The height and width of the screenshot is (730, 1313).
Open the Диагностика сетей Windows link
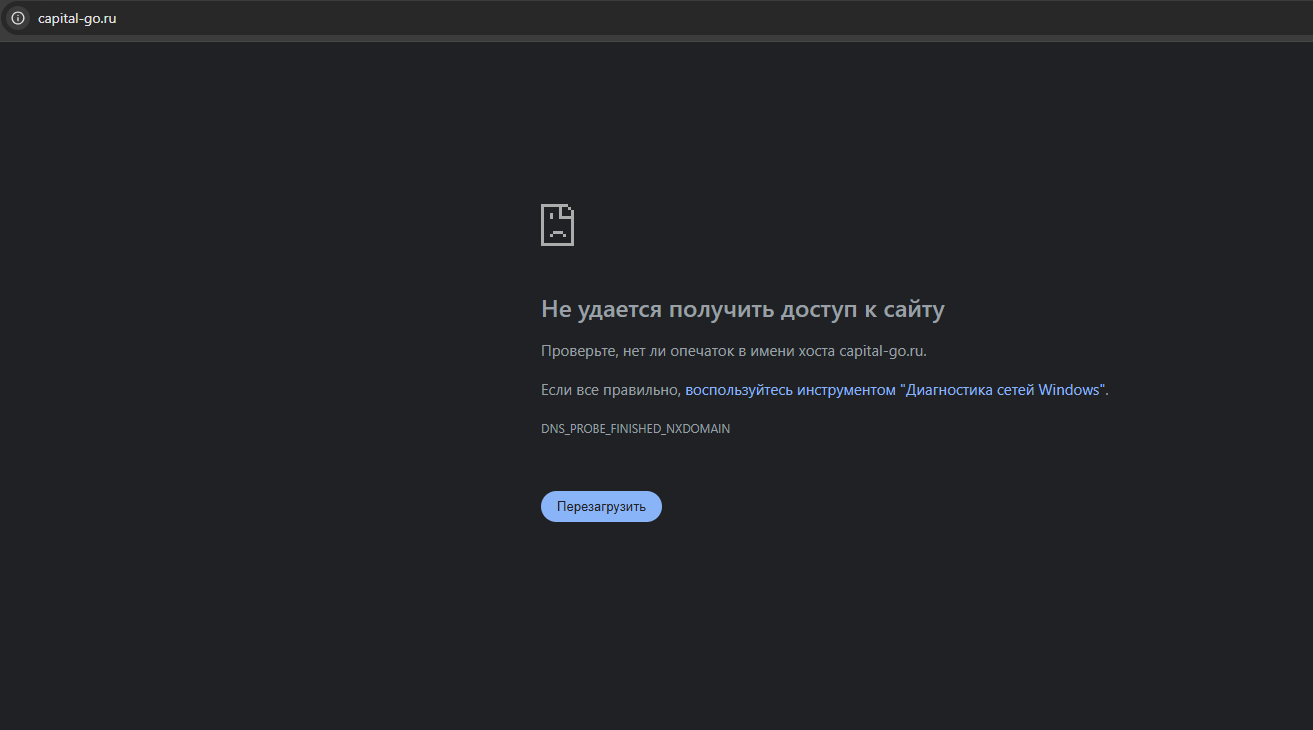click(x=1003, y=390)
